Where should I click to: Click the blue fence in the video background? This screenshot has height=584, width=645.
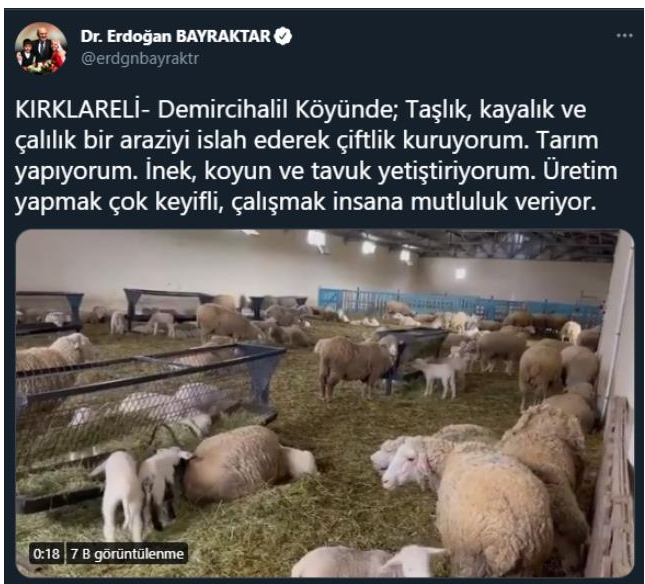pos(459,304)
